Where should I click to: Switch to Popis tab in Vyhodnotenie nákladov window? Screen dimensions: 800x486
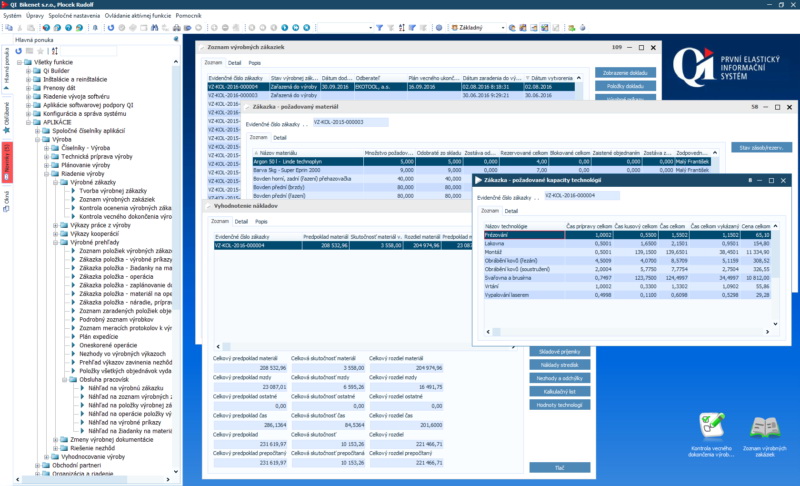point(261,221)
